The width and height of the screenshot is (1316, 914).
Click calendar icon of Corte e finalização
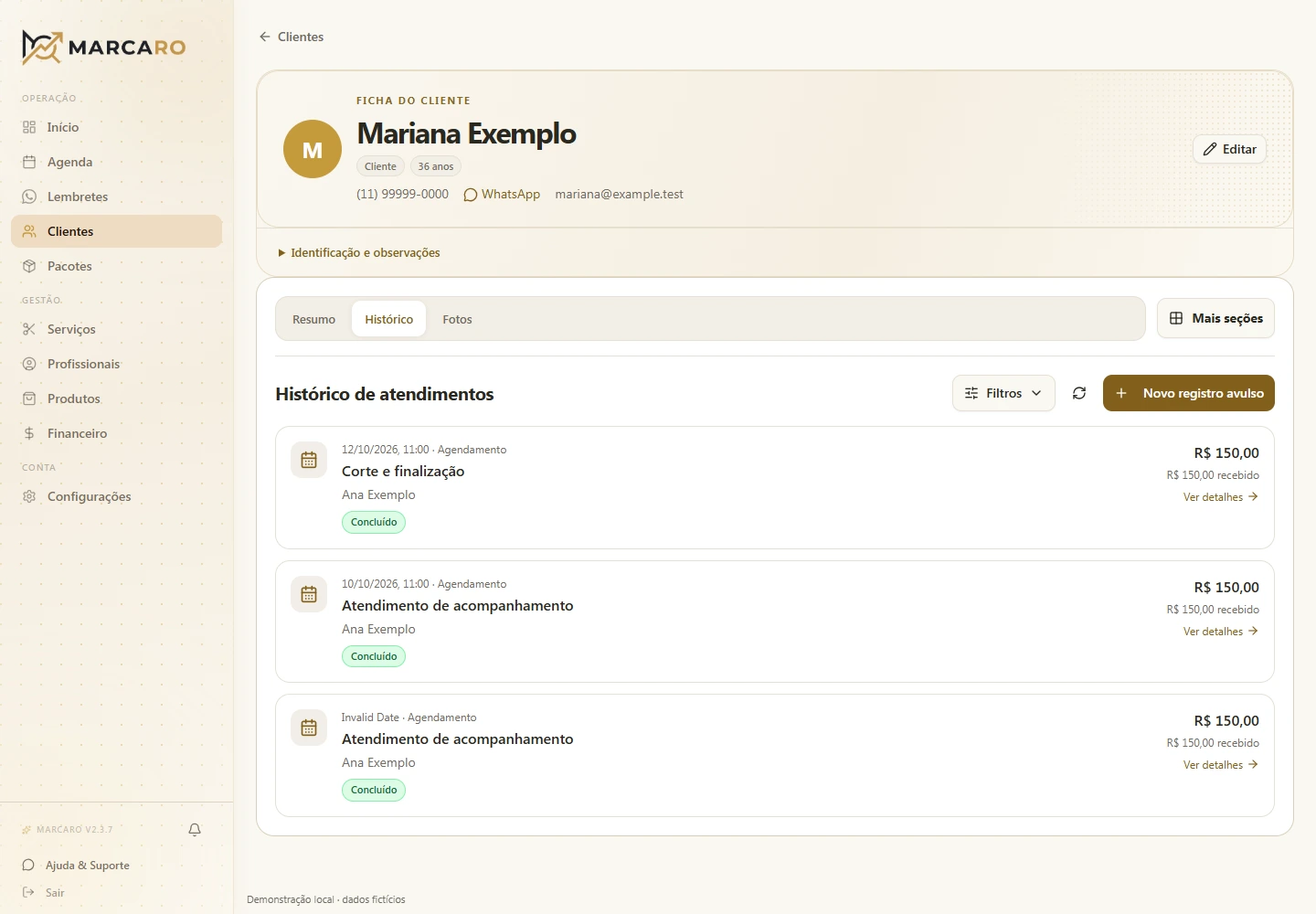point(309,460)
